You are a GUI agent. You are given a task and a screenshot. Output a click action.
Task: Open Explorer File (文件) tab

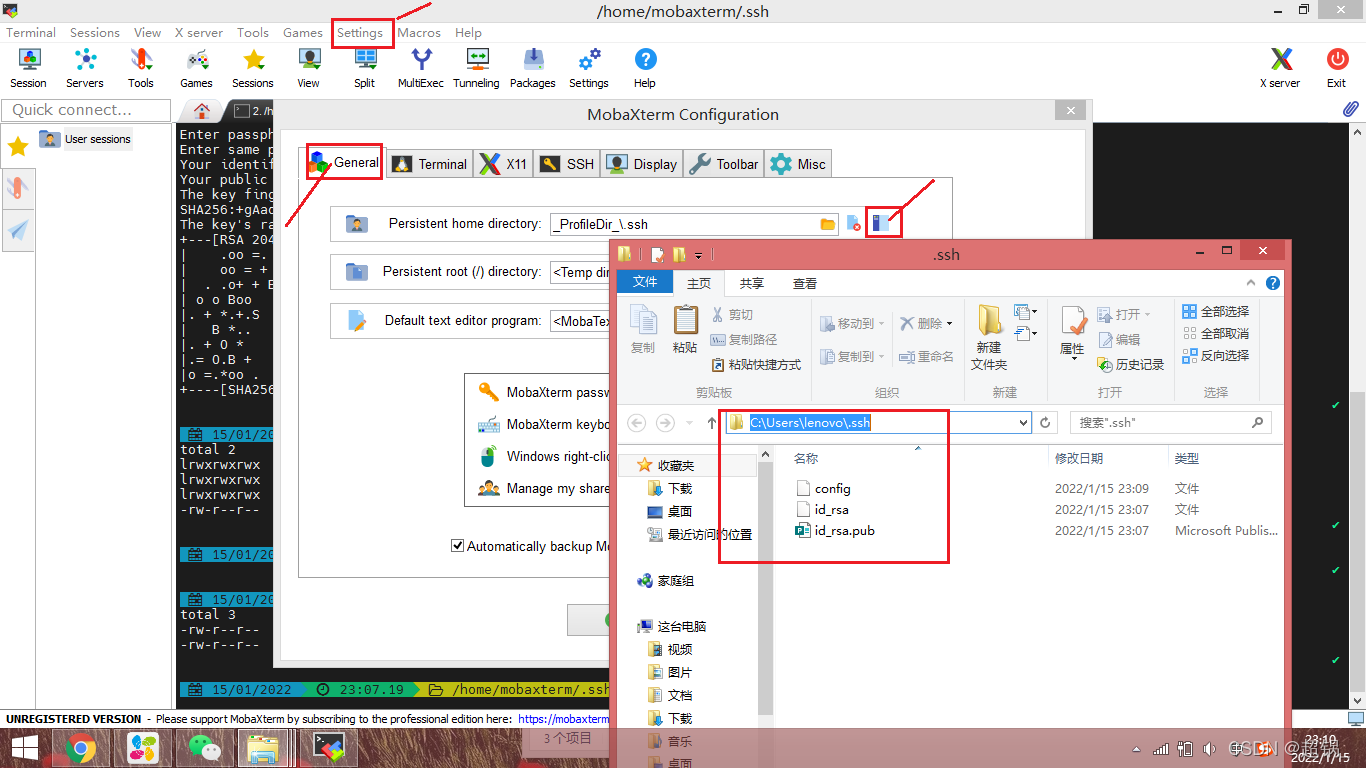point(645,282)
